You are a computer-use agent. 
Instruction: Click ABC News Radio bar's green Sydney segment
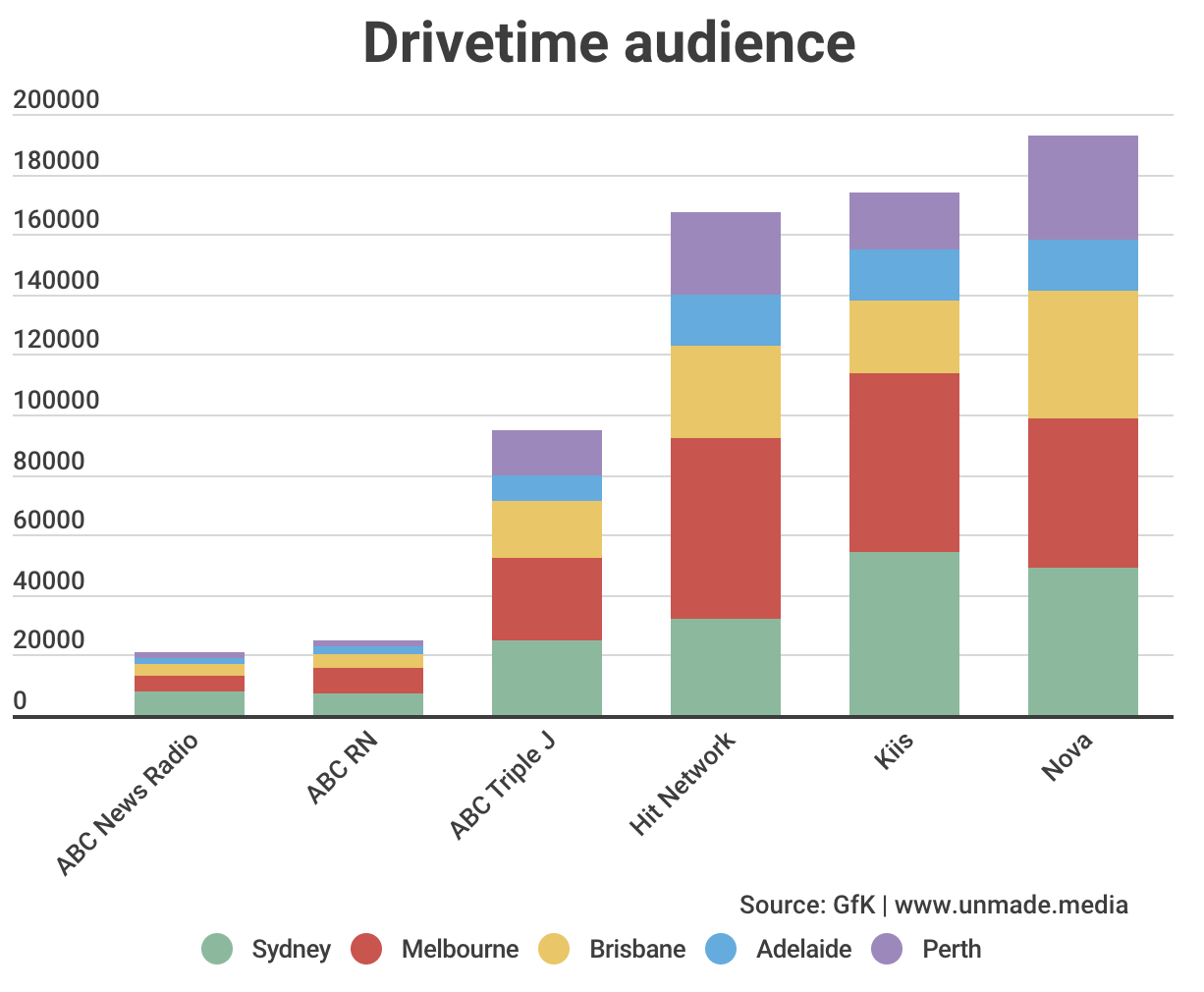(x=190, y=703)
